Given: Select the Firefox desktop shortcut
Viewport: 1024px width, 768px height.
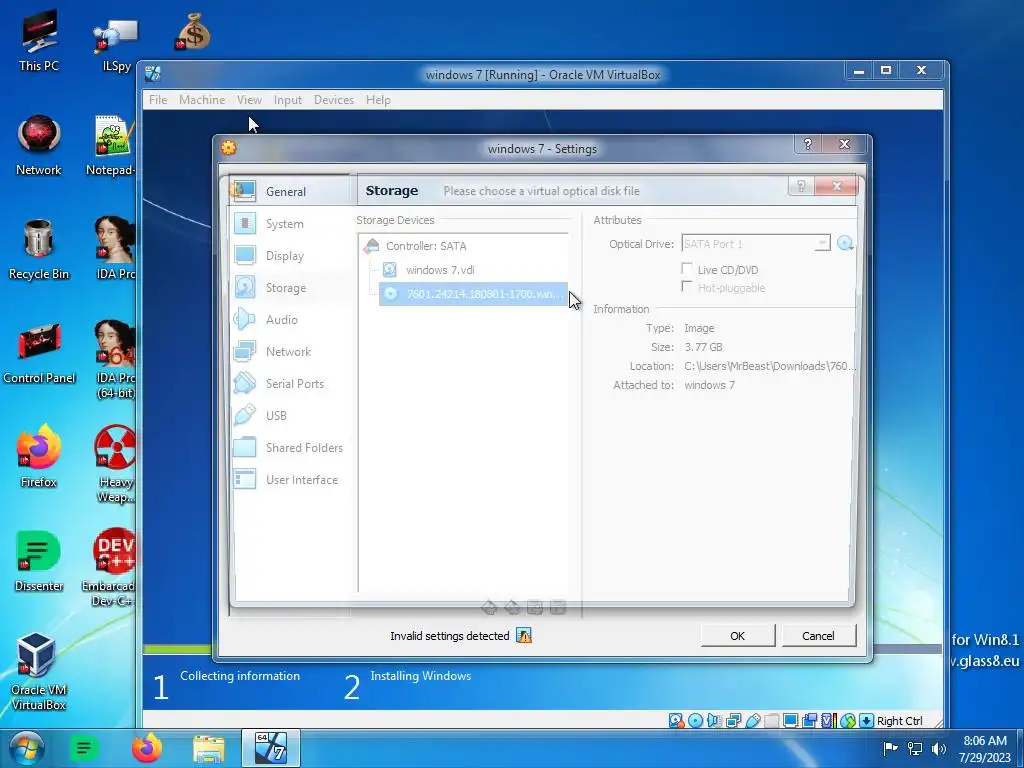Looking at the screenshot, I should pos(39,457).
